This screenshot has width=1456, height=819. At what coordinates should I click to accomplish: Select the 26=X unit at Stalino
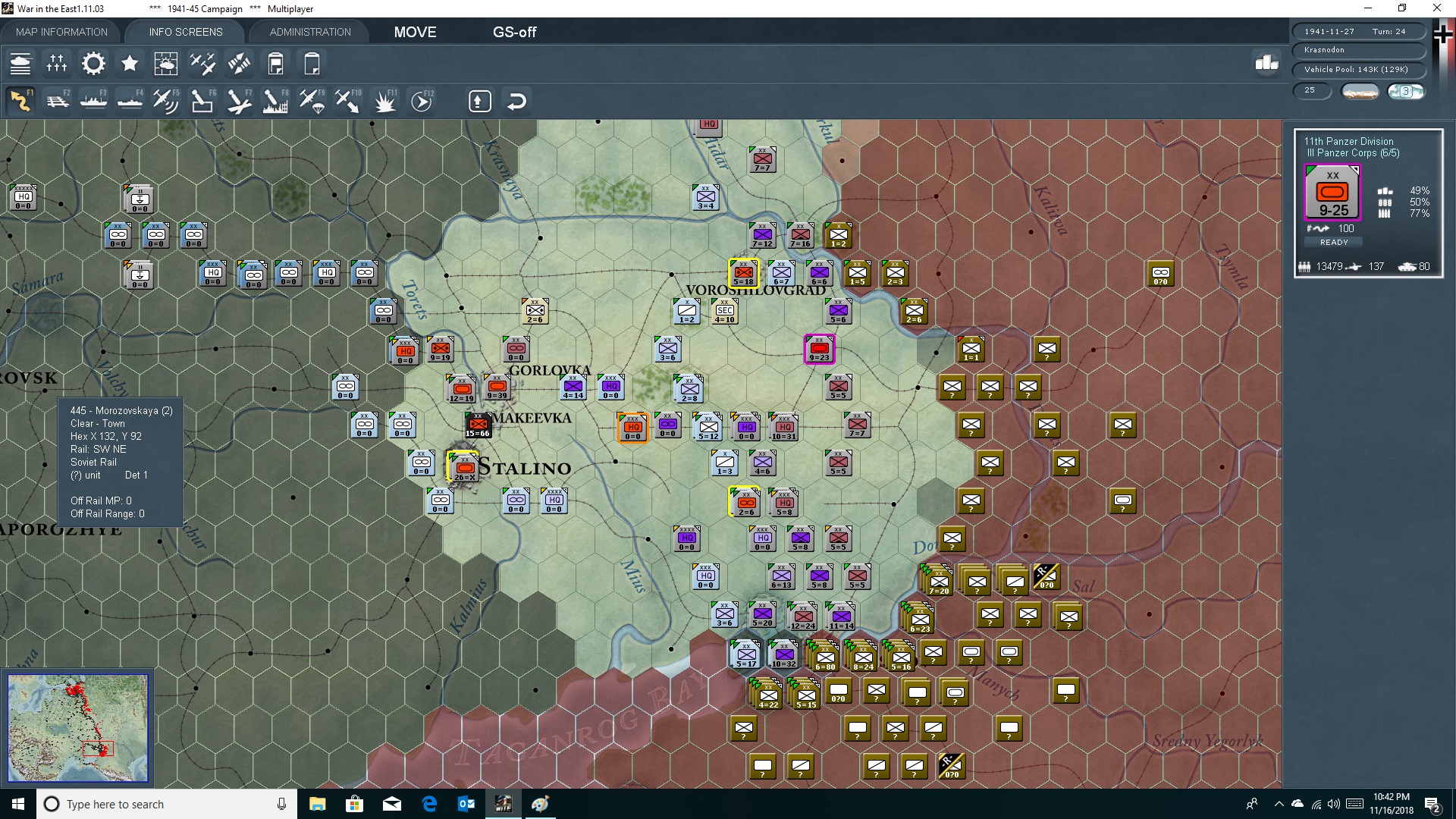coord(463,467)
